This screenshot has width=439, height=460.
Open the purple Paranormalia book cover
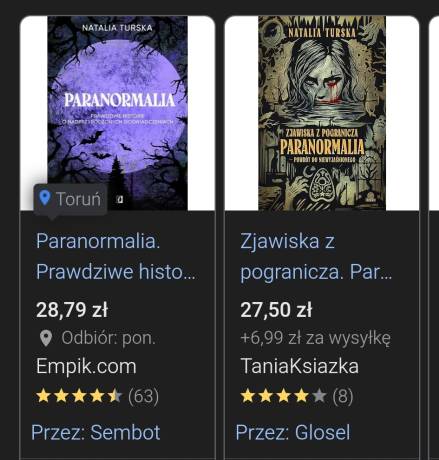click(117, 113)
